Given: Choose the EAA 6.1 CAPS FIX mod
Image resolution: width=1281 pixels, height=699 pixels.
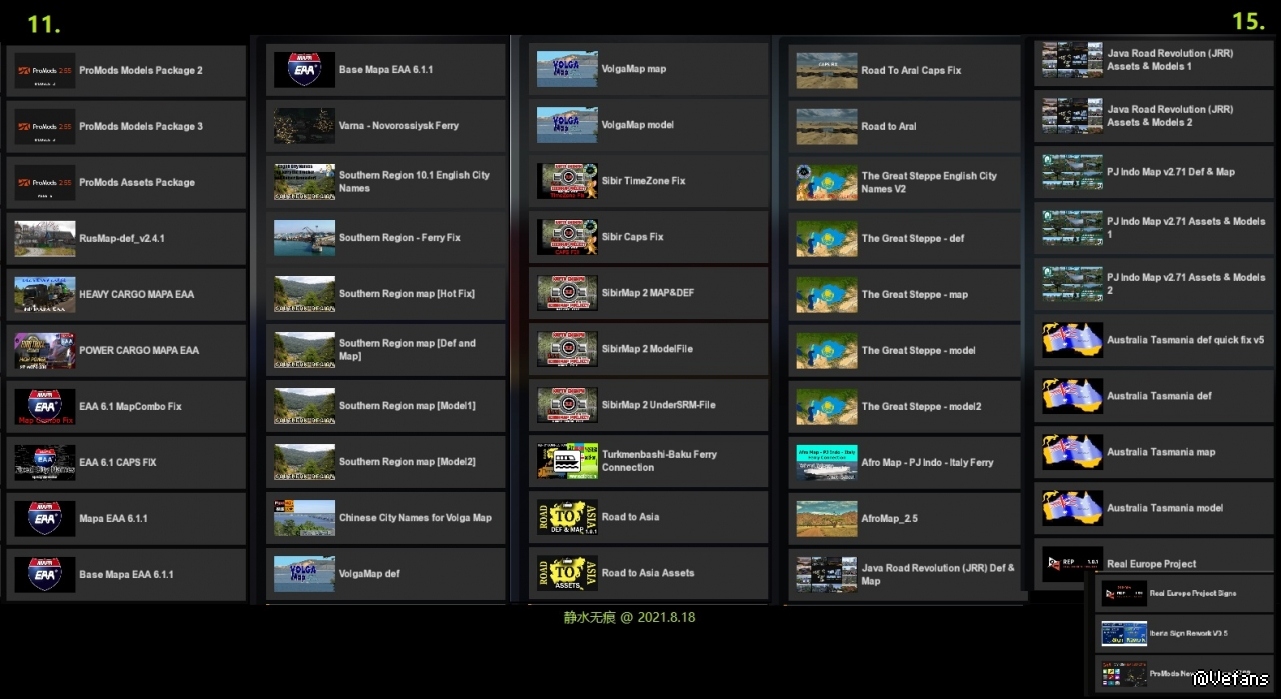Looking at the screenshot, I should pyautogui.click(x=126, y=463).
